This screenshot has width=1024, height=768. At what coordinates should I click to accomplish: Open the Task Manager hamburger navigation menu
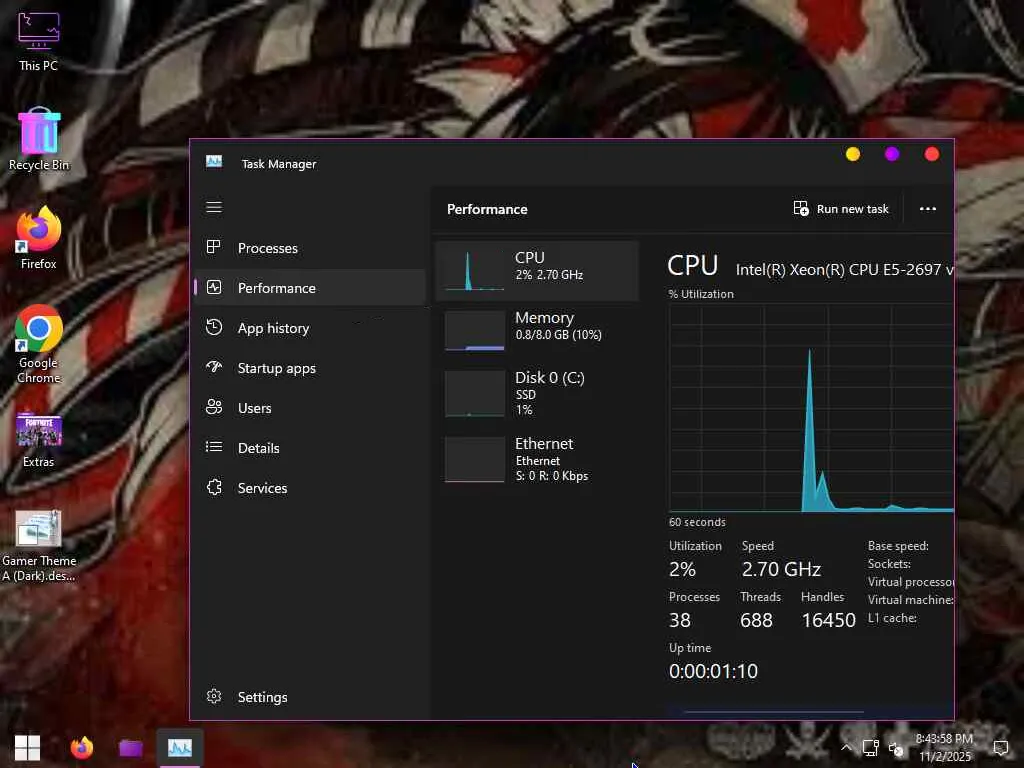(x=214, y=207)
